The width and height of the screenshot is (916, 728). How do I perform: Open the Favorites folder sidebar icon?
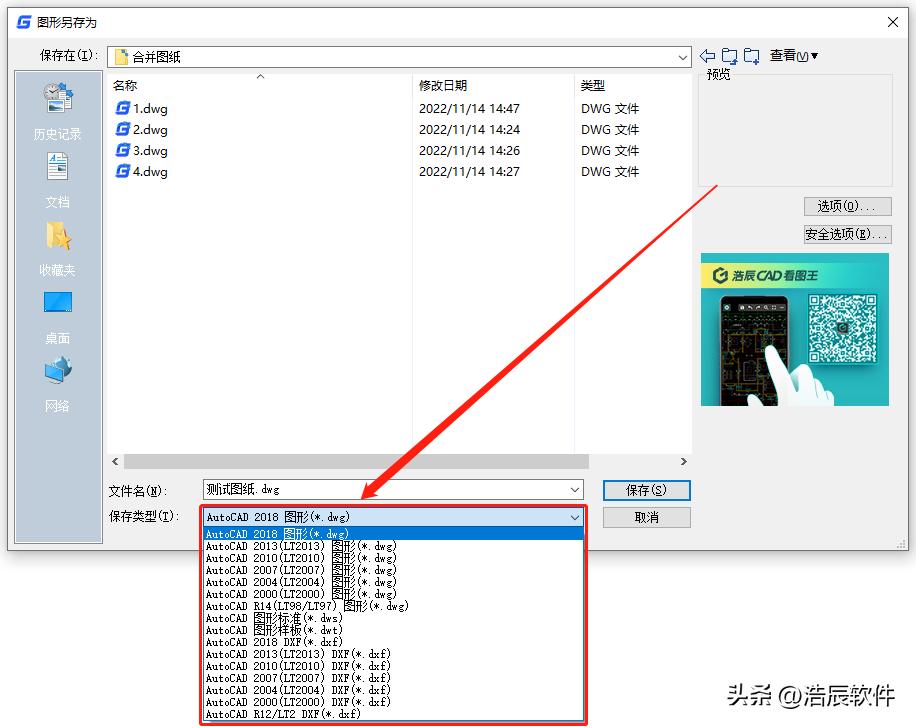point(57,235)
